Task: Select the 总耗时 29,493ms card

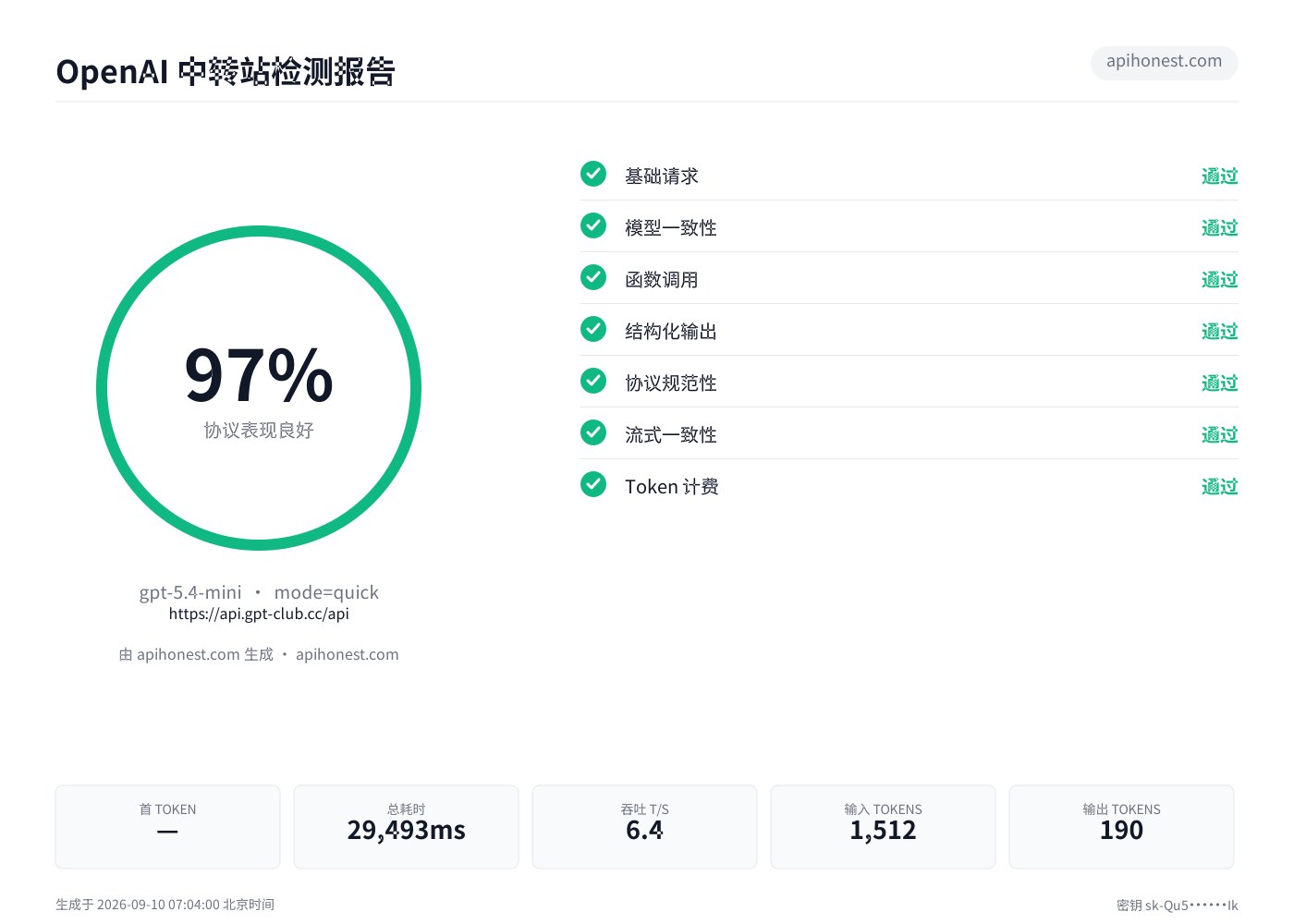Action: click(406, 827)
